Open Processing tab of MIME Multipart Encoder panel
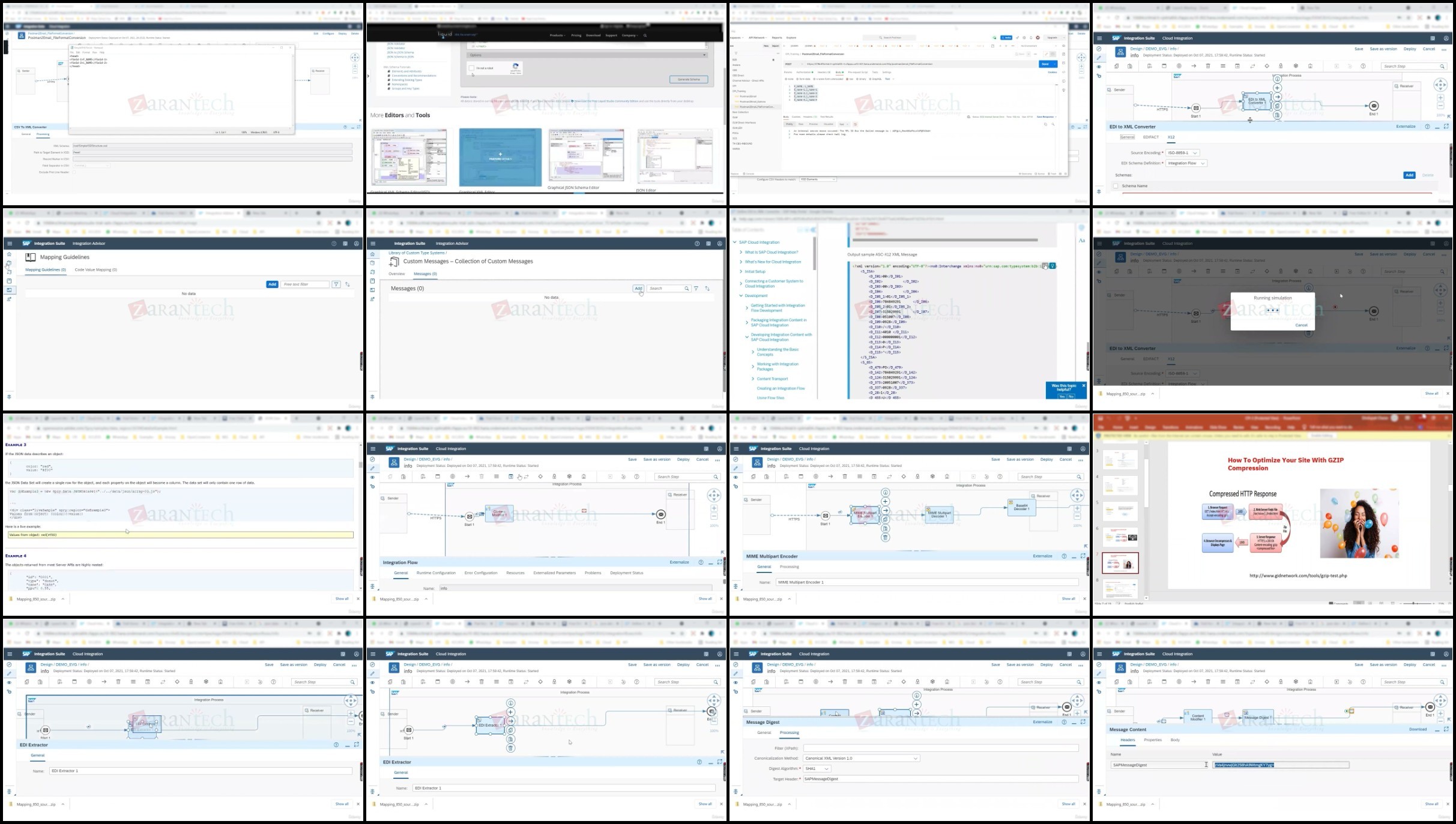1456x824 pixels. (x=789, y=567)
